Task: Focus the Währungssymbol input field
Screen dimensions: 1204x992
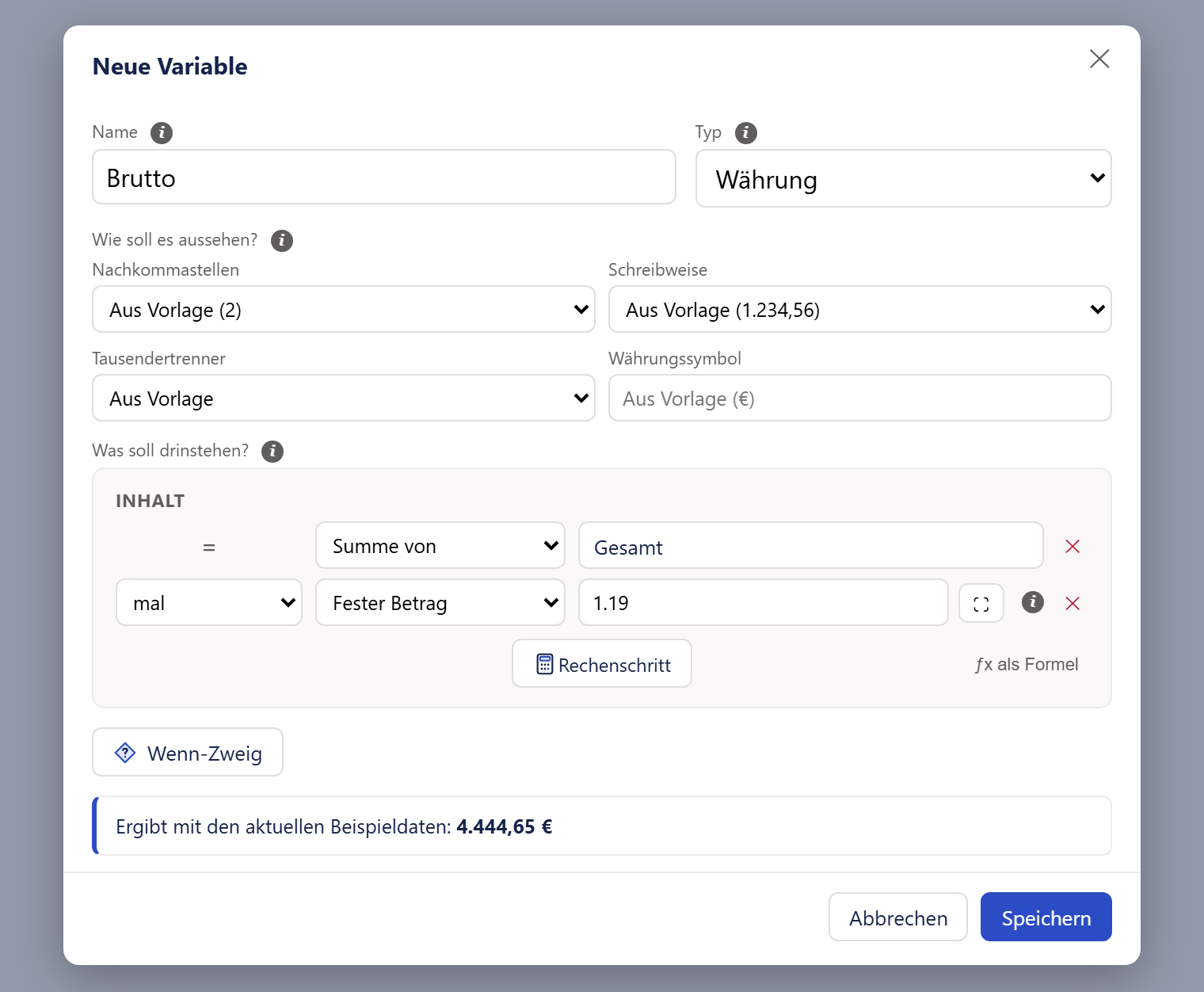Action: pyautogui.click(x=860, y=398)
